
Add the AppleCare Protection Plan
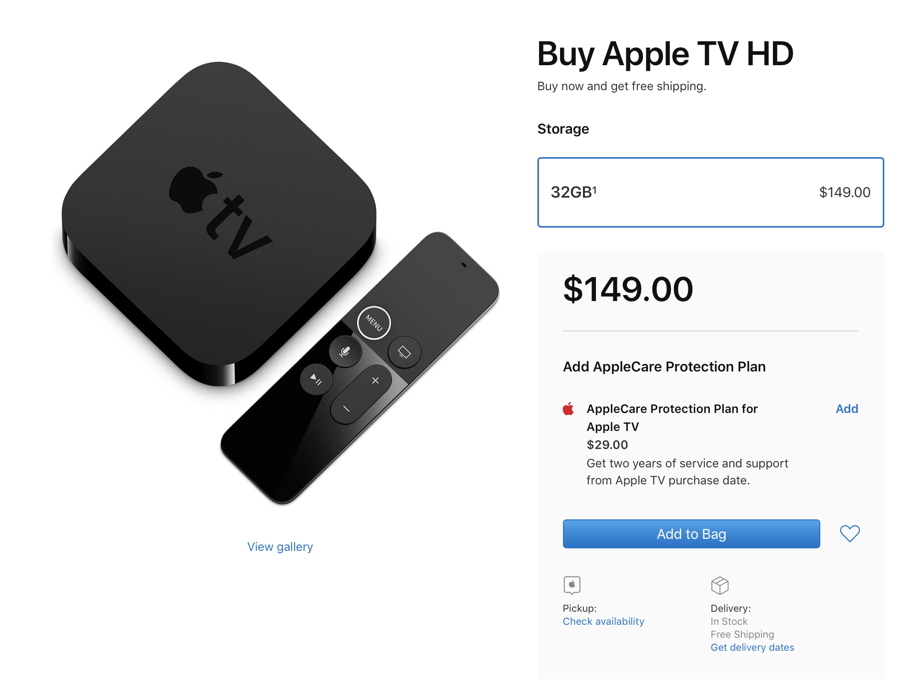tap(847, 409)
